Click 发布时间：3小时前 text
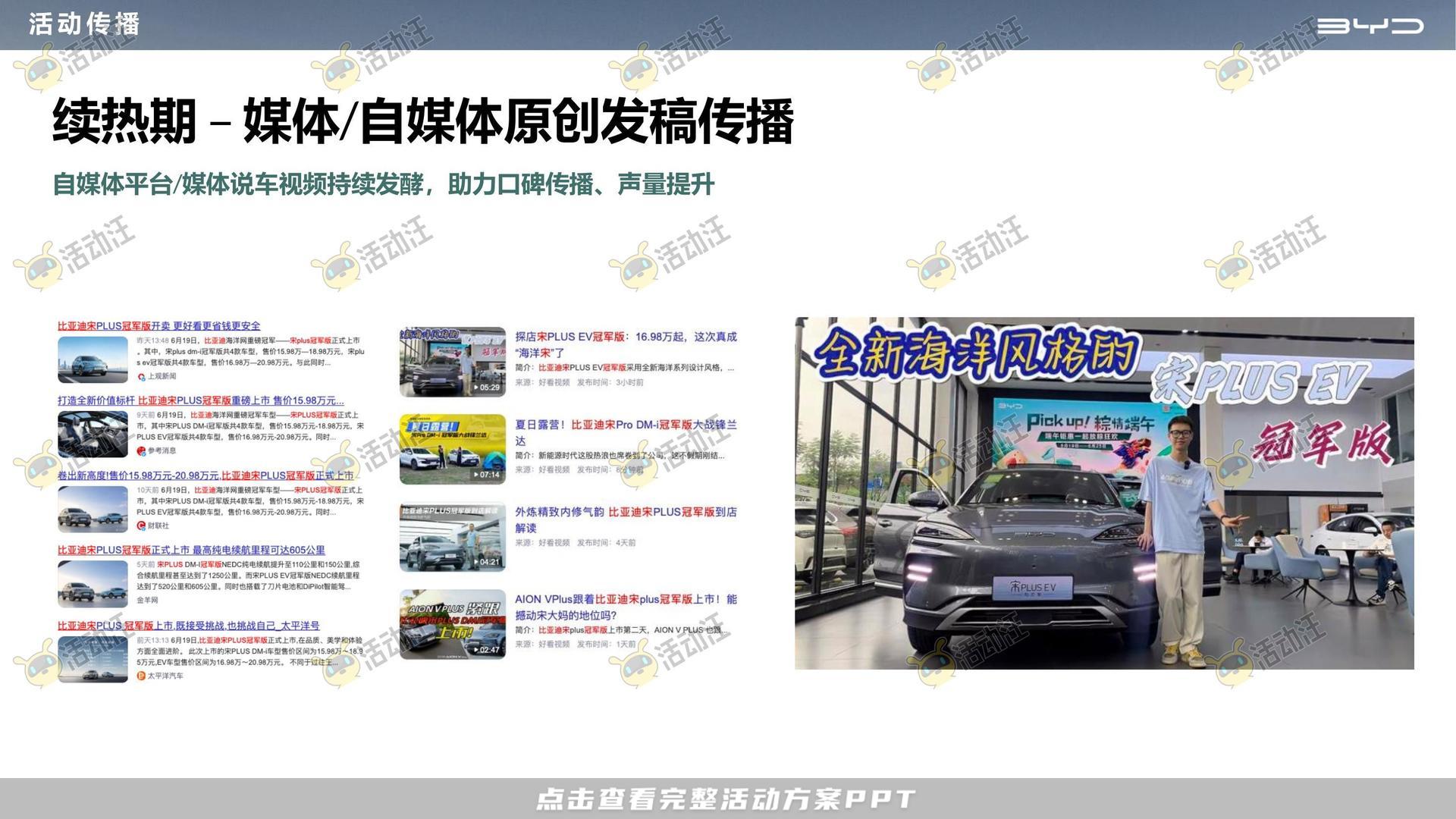Screen dimensions: 1456x819 click(x=610, y=383)
